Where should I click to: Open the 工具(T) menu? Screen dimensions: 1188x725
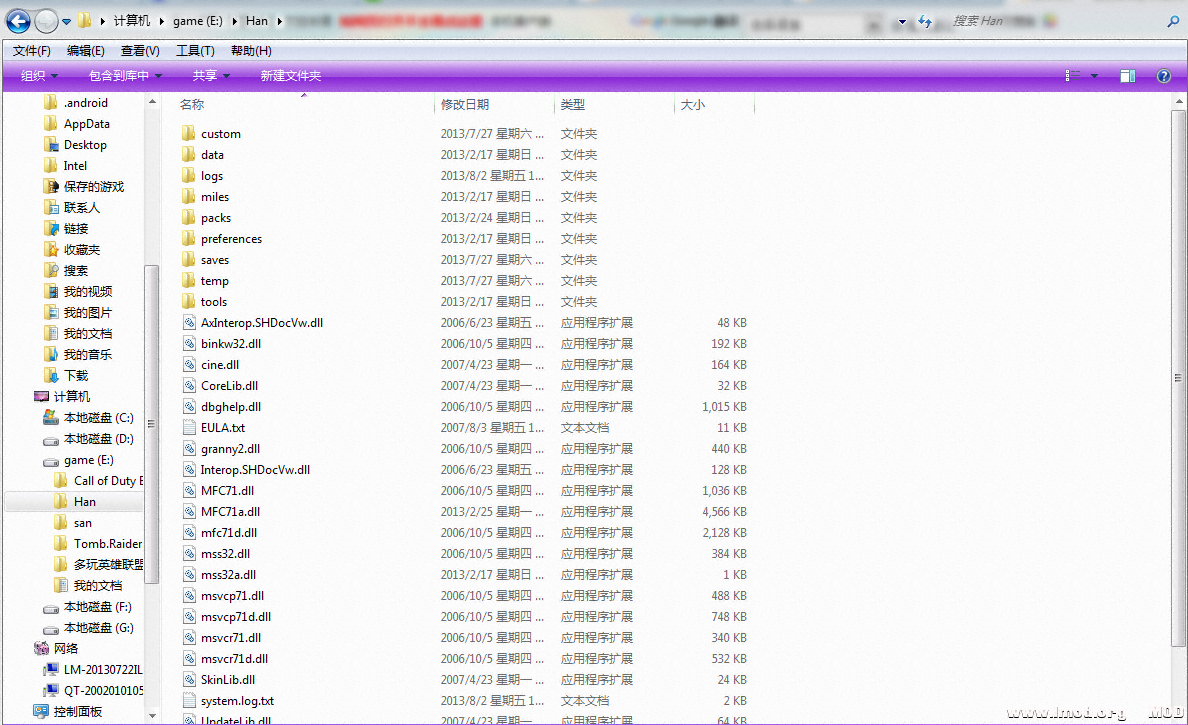point(195,51)
